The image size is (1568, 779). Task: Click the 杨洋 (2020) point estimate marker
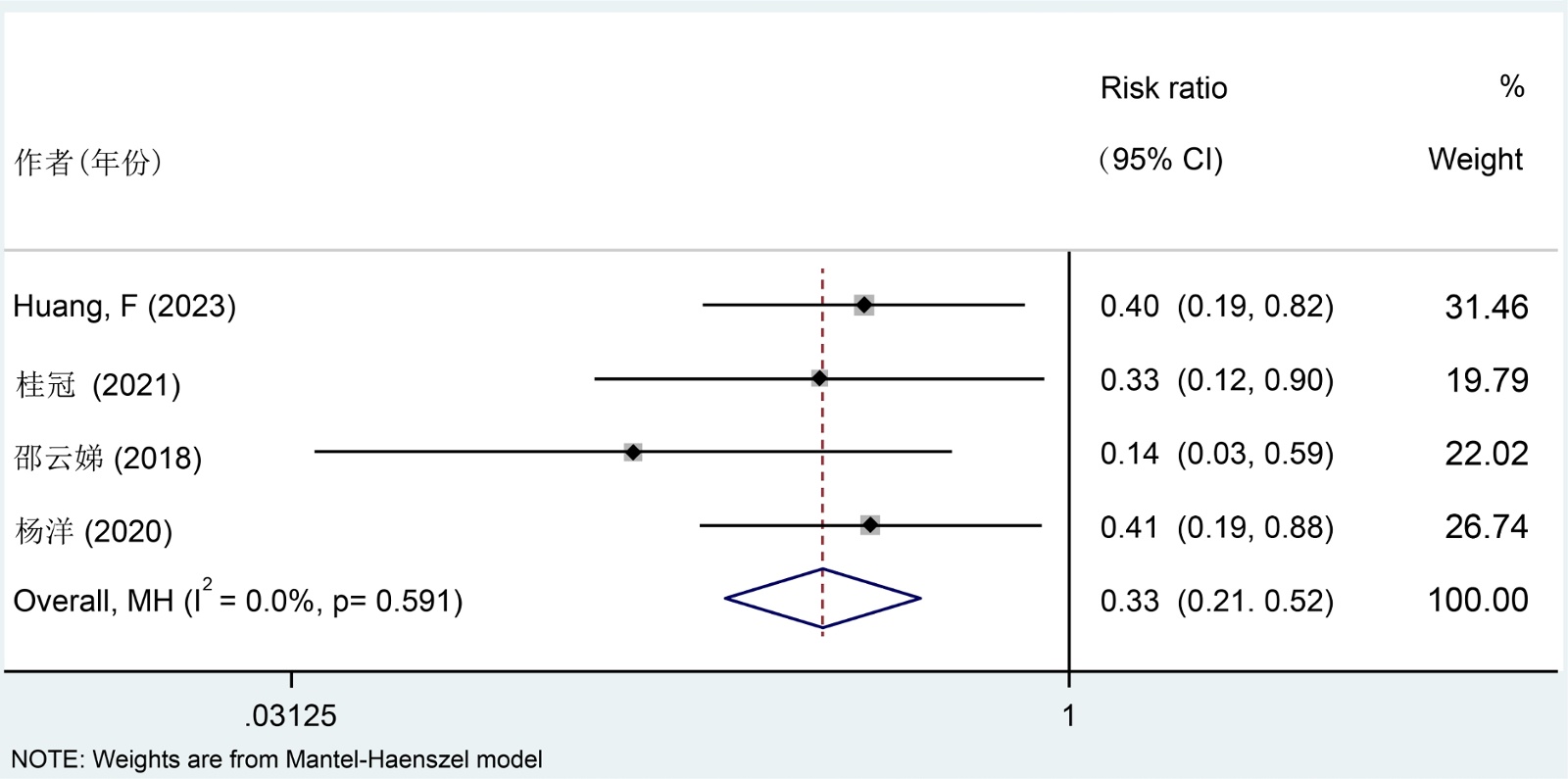pos(870,525)
